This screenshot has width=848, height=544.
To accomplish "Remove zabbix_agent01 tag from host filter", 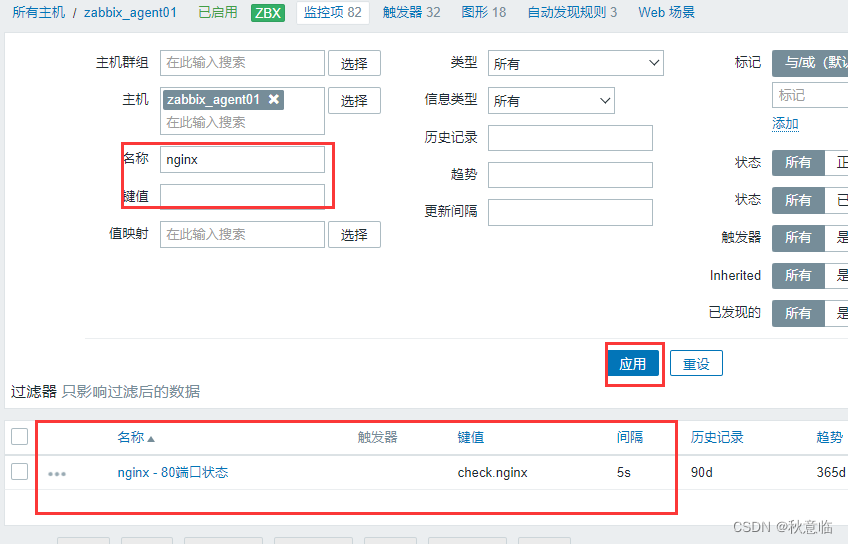I will tap(274, 99).
